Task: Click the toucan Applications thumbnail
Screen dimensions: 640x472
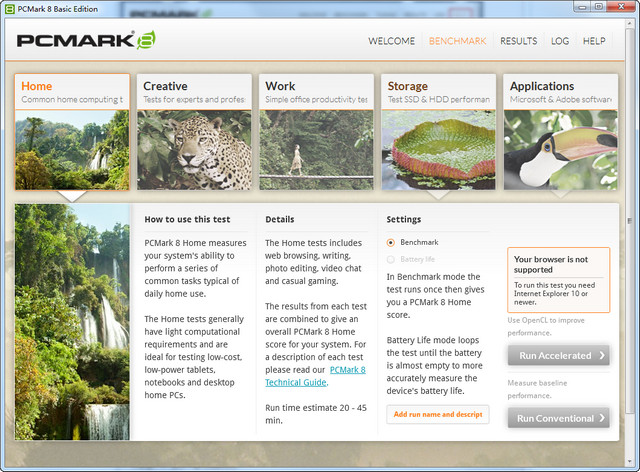Action: pos(561,150)
